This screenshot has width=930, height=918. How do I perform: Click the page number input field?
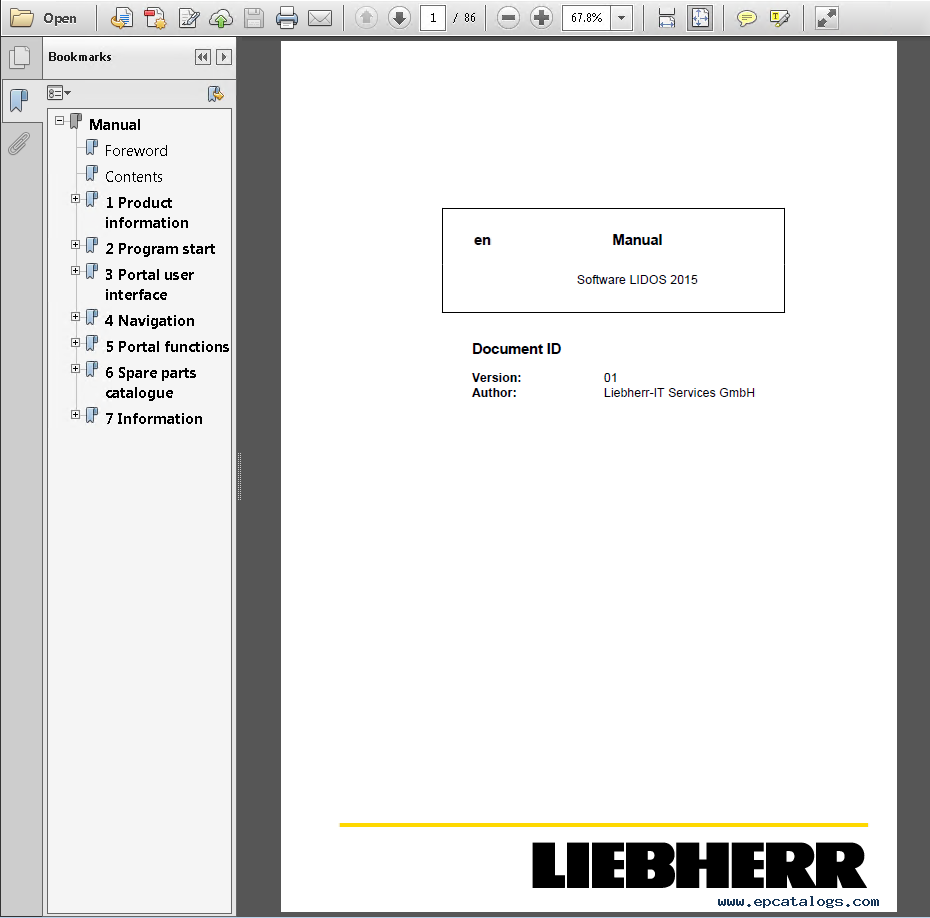433,18
